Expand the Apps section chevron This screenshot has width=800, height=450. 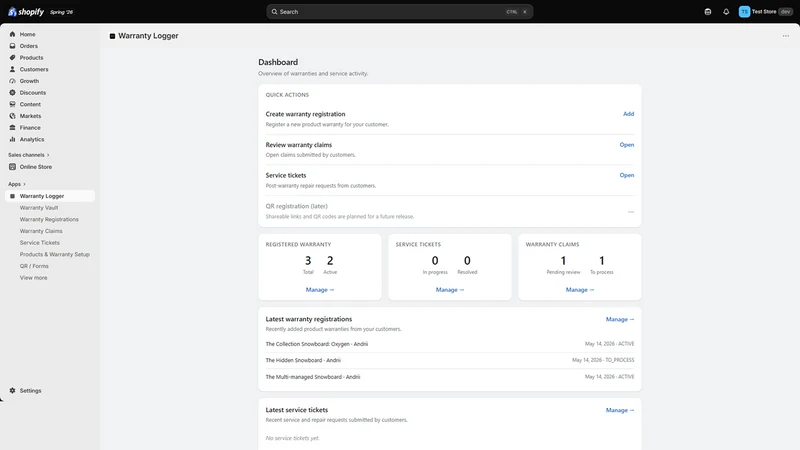pos(24,184)
